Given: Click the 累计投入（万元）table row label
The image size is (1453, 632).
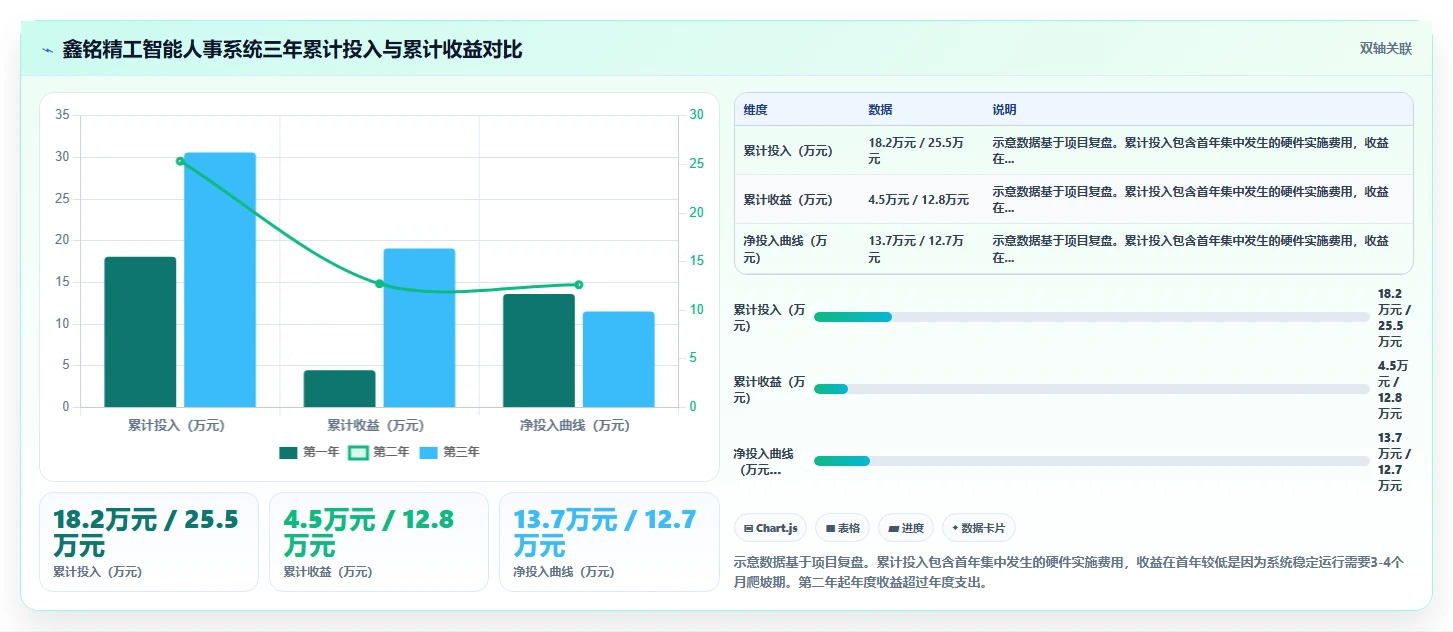Looking at the screenshot, I should click(x=788, y=151).
